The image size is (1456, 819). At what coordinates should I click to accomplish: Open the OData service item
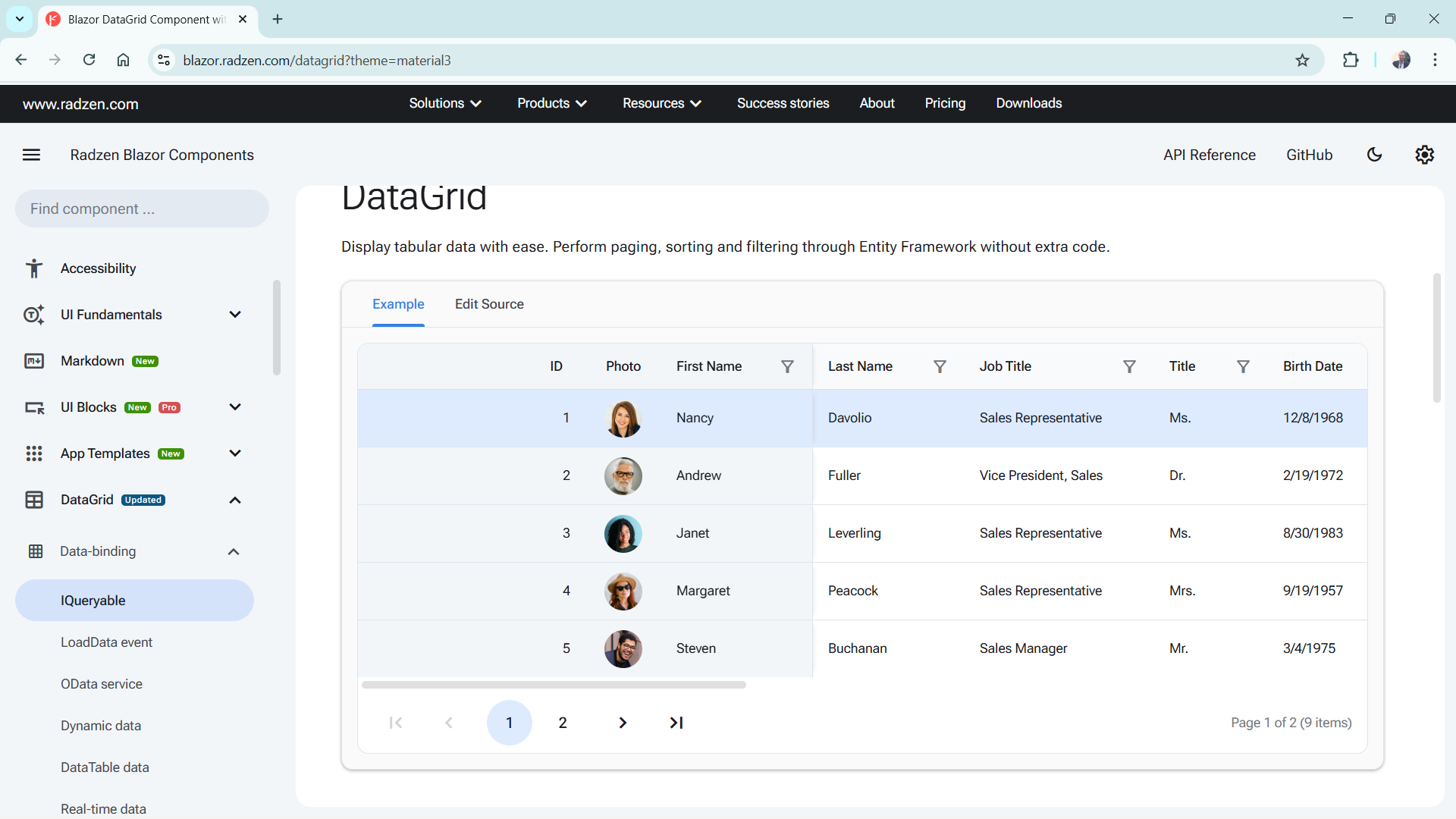tap(102, 684)
